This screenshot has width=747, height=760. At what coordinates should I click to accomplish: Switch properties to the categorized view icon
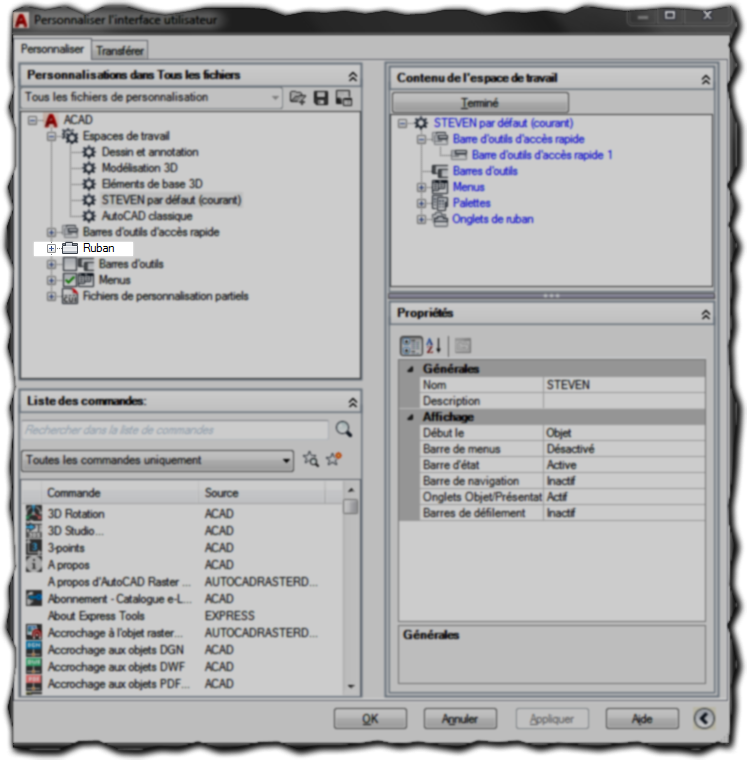(411, 346)
